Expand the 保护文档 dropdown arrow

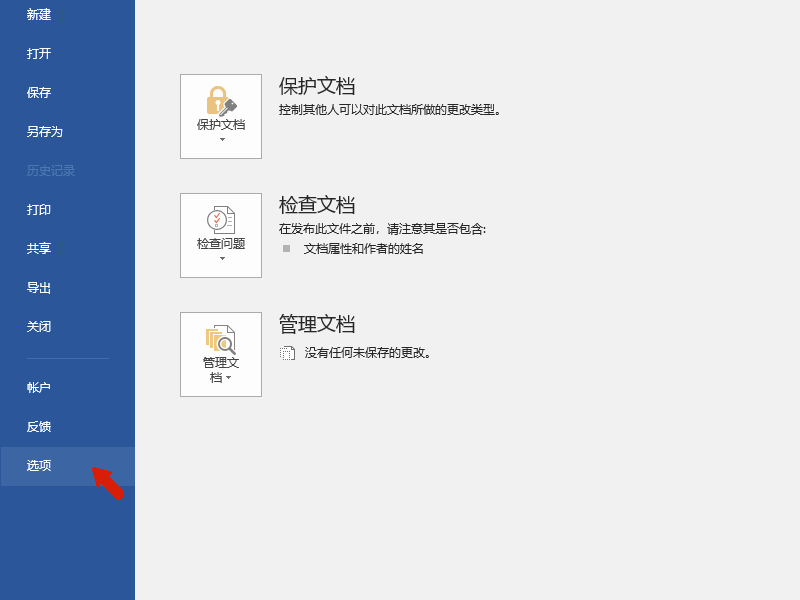(220, 140)
